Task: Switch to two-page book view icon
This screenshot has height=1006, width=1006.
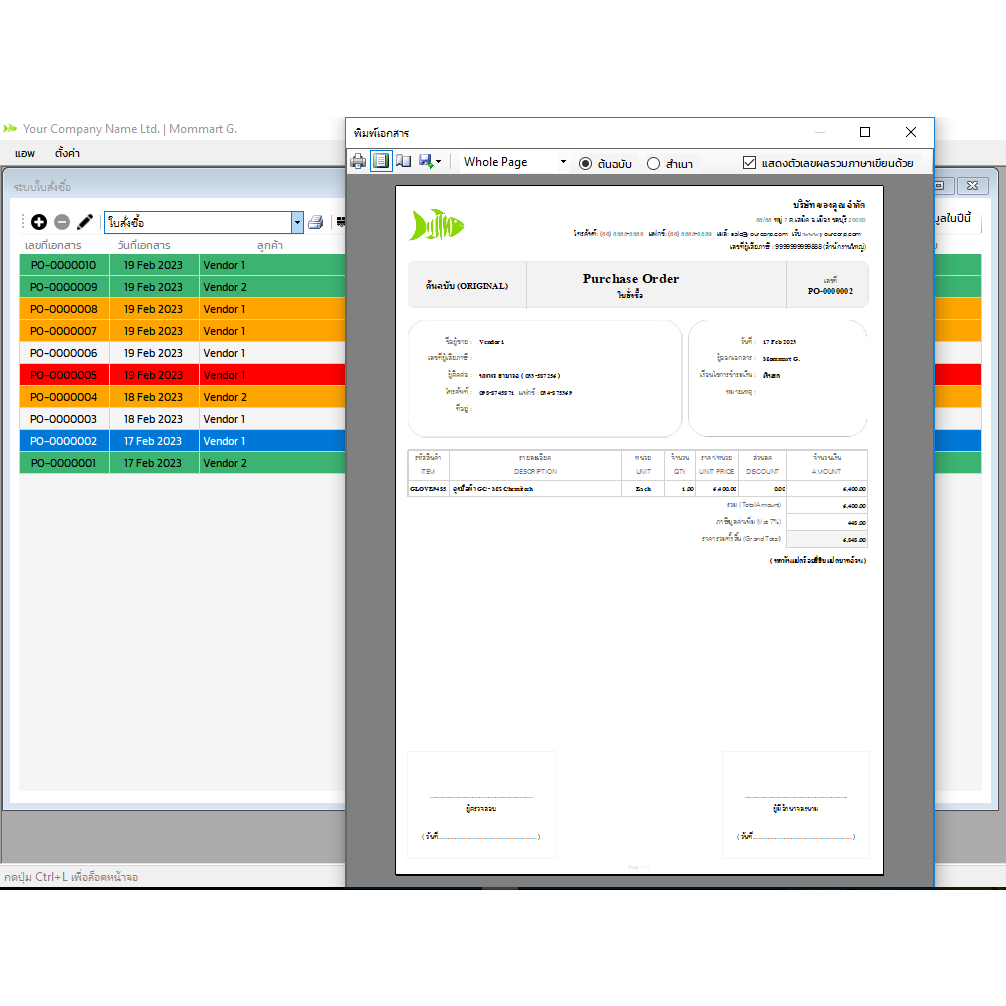Action: (x=403, y=162)
